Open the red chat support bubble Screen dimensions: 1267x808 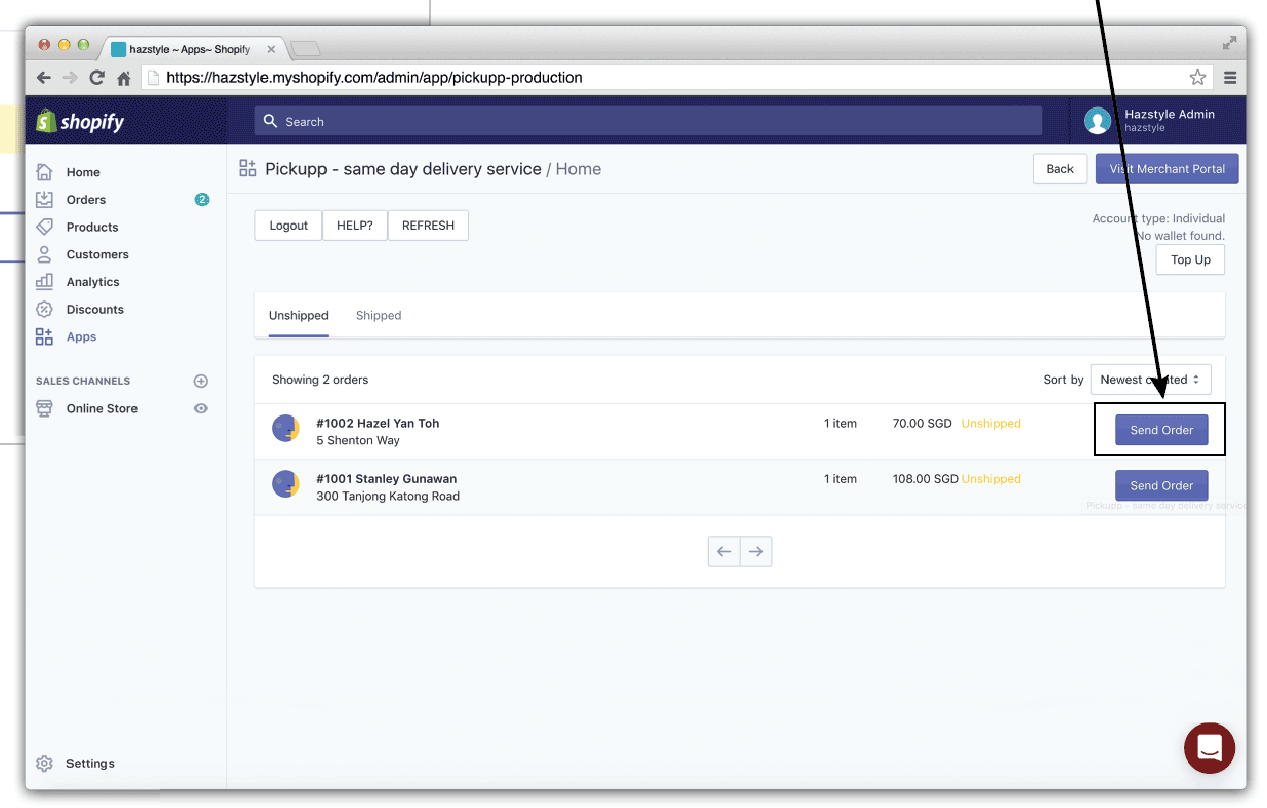(x=1210, y=747)
